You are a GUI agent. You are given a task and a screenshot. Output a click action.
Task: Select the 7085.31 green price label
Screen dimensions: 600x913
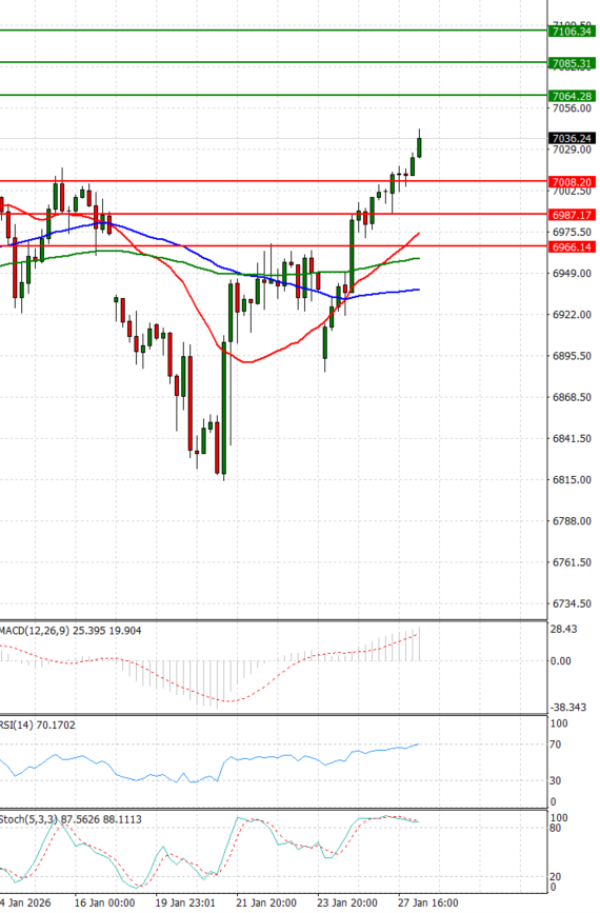click(572, 63)
